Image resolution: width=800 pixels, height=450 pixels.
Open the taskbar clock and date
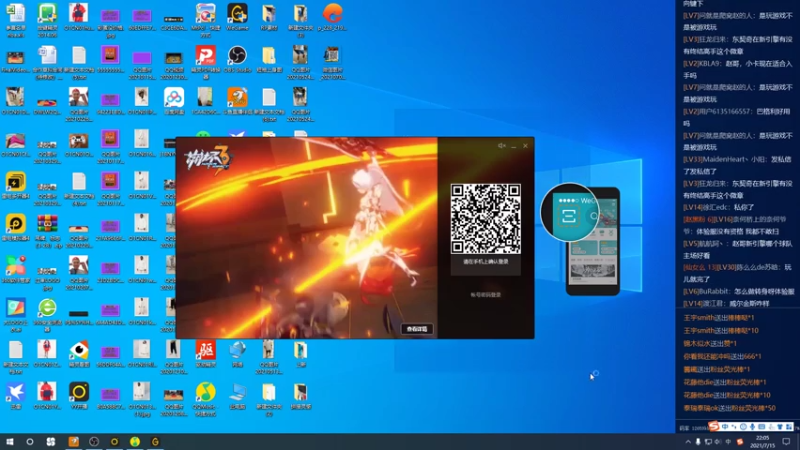(763, 442)
